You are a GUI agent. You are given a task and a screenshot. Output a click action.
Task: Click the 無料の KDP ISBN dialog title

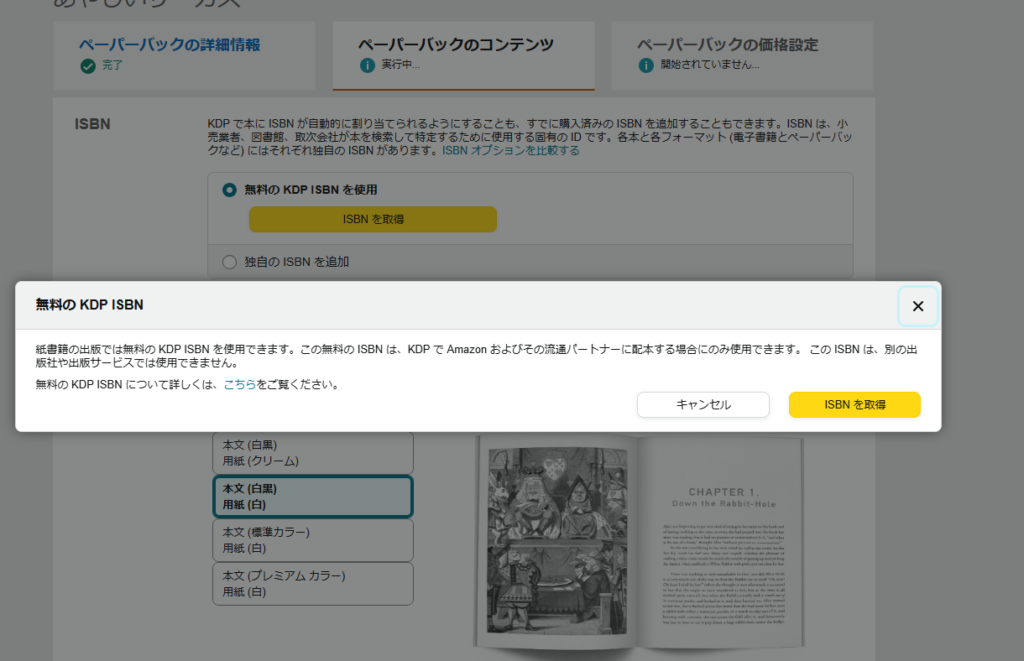89,305
